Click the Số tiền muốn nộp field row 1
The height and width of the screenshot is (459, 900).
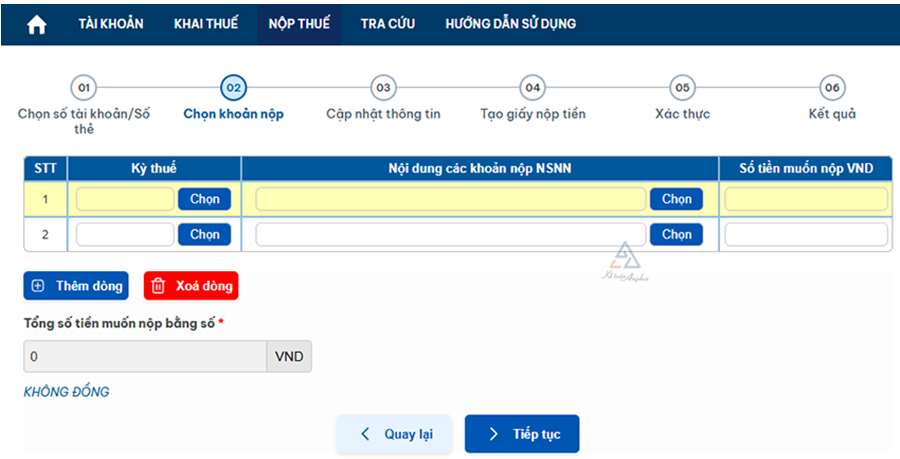pos(806,200)
